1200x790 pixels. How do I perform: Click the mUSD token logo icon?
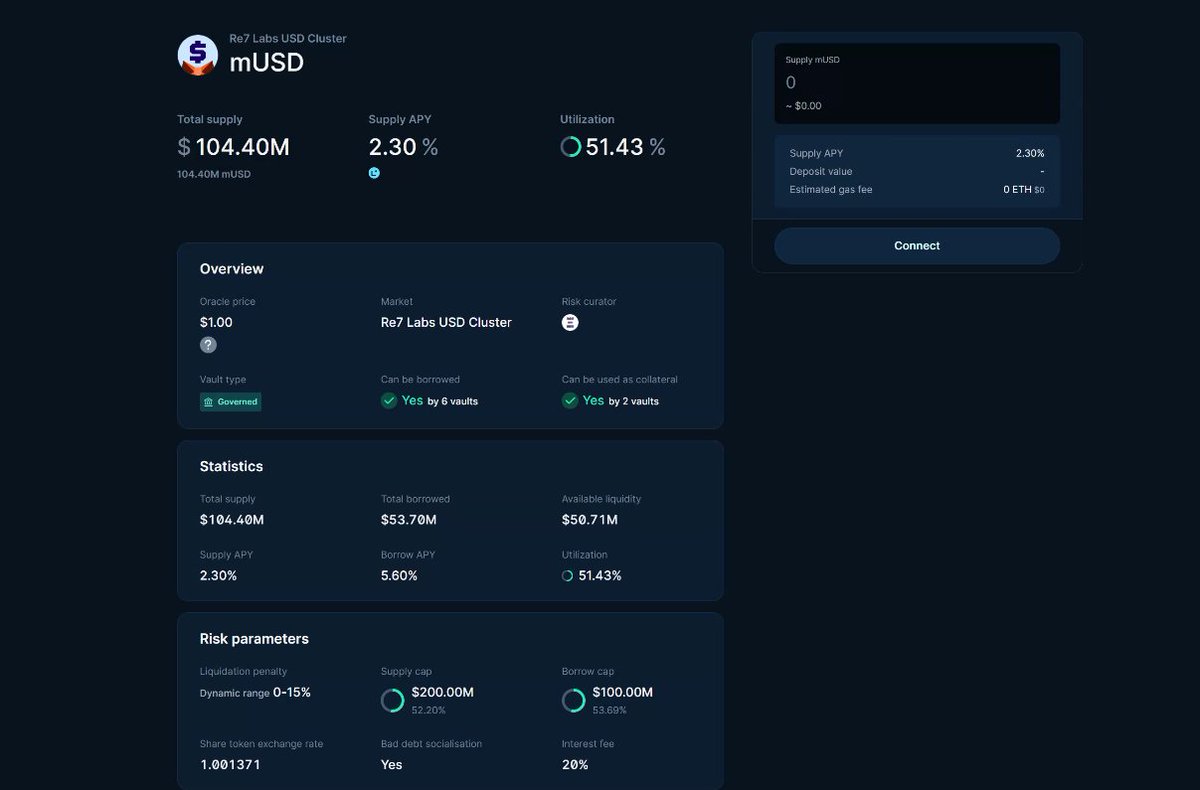198,55
